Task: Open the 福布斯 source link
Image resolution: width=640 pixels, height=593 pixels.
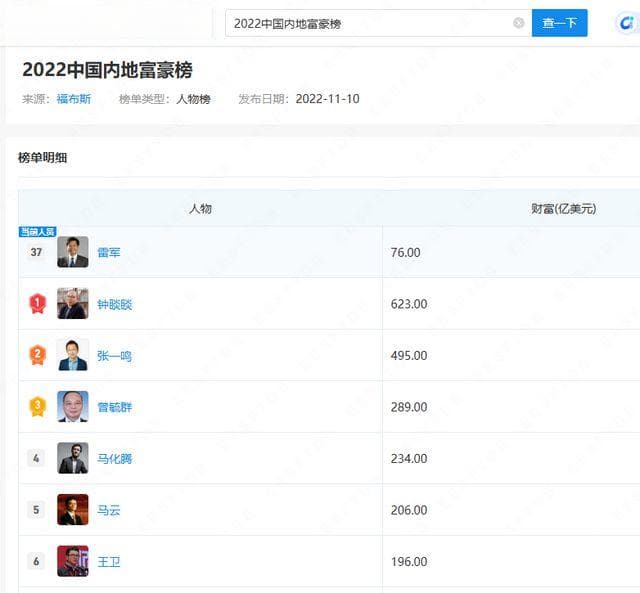Action: pyautogui.click(x=74, y=99)
